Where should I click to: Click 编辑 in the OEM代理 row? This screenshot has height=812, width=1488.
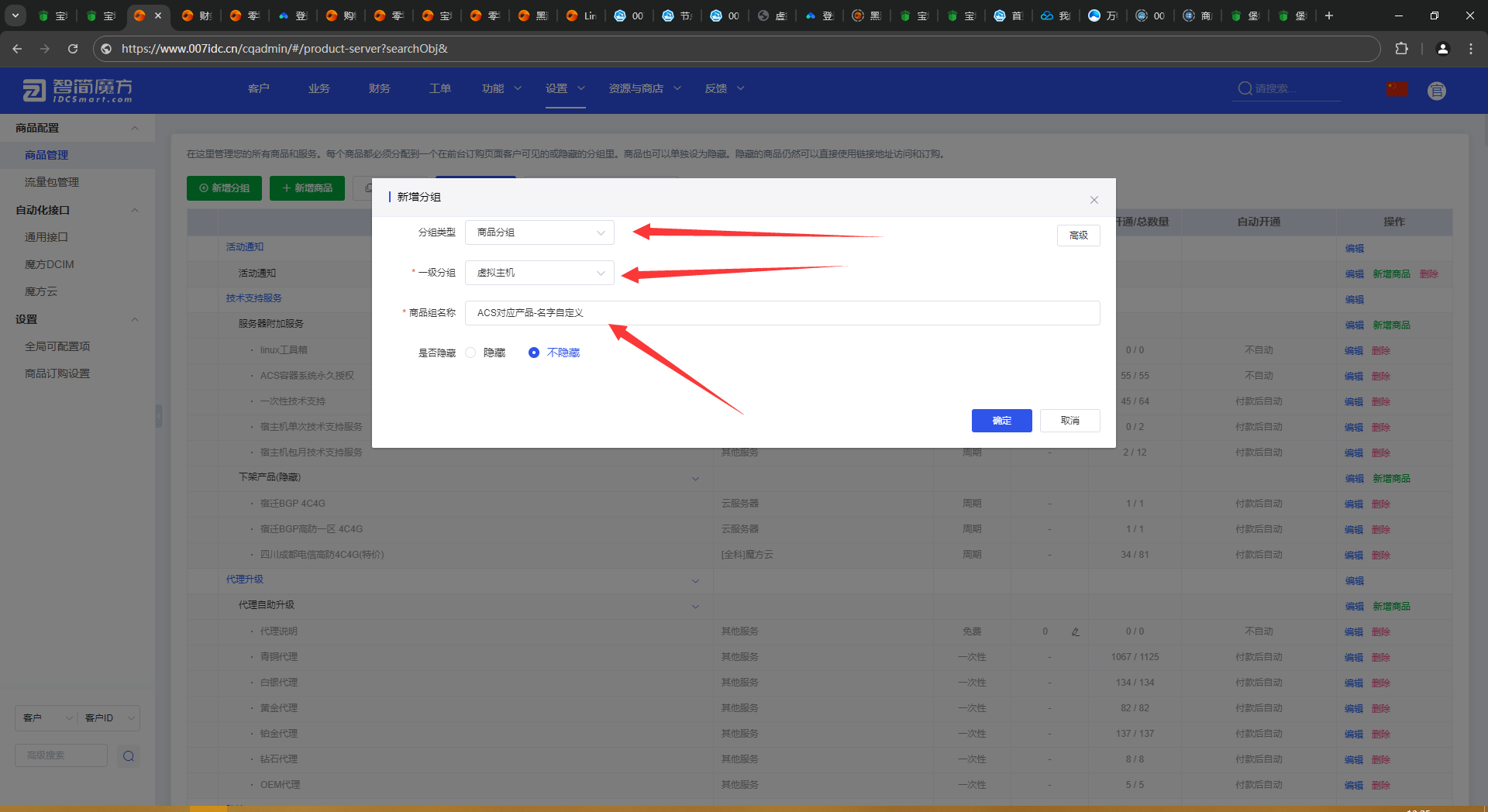coord(1354,786)
